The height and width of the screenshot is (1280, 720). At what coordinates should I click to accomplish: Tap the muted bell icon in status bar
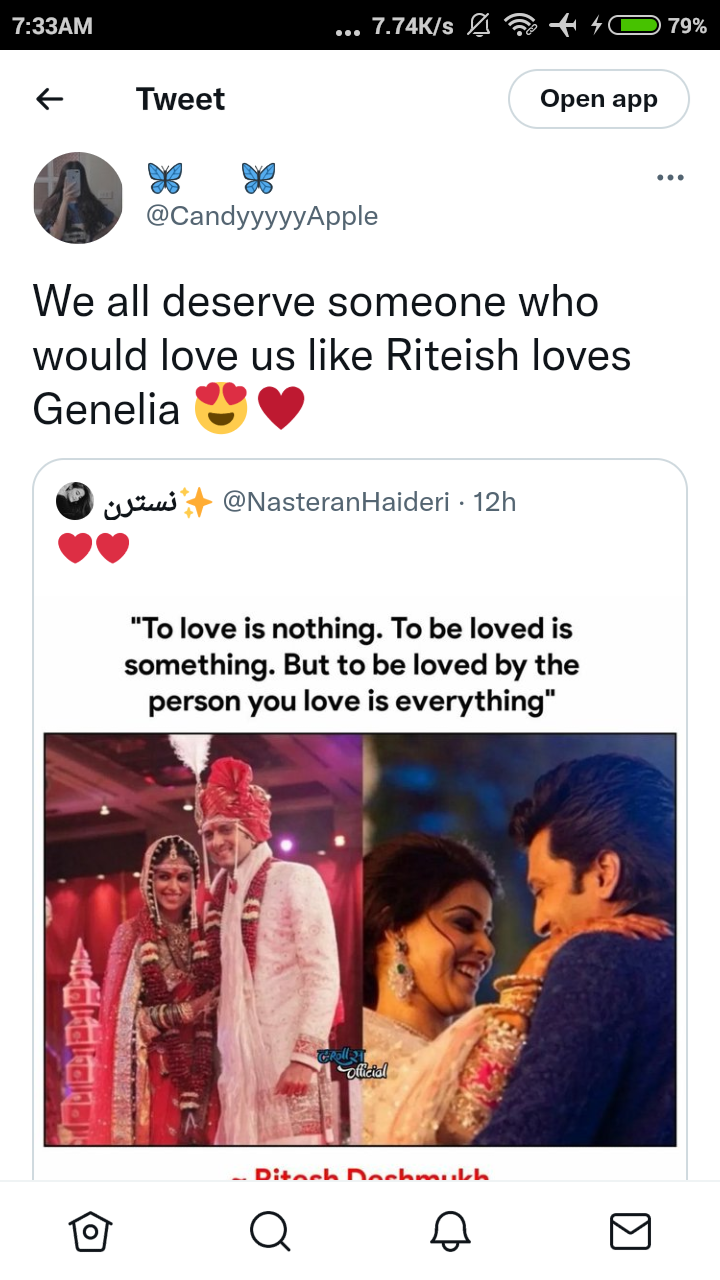click(480, 26)
